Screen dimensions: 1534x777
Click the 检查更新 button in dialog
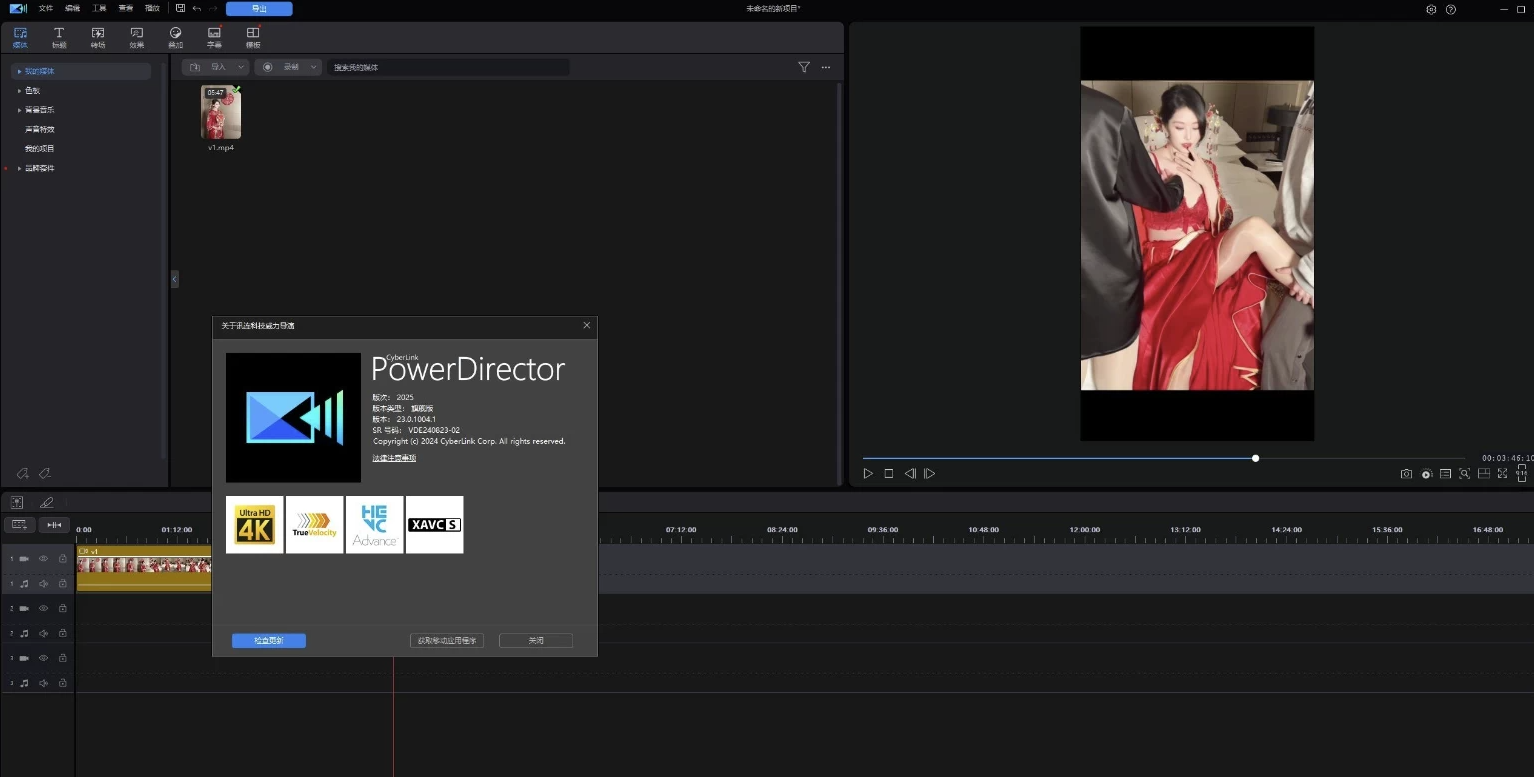(x=268, y=640)
